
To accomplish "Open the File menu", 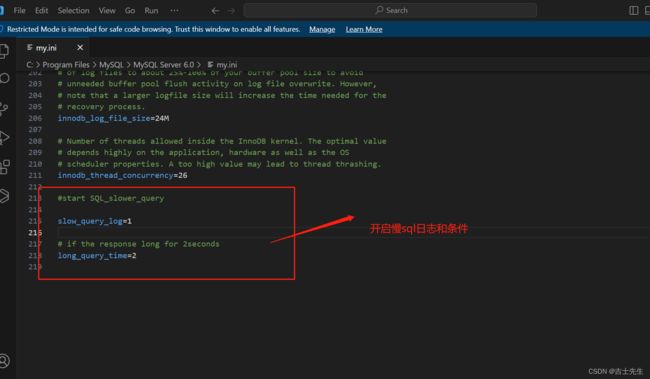I will tap(19, 10).
